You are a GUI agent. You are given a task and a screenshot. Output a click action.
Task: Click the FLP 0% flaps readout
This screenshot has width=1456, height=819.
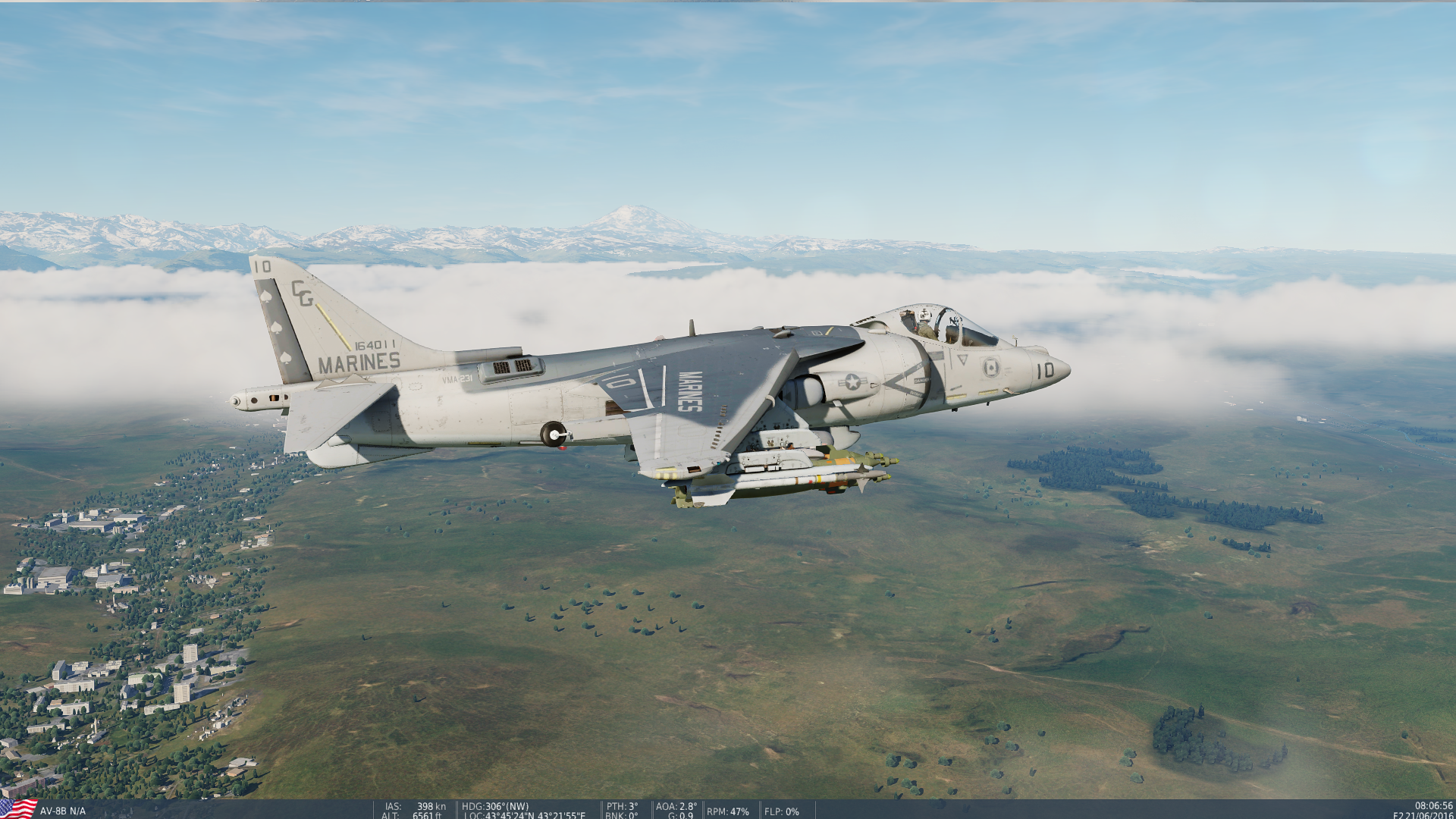point(782,811)
